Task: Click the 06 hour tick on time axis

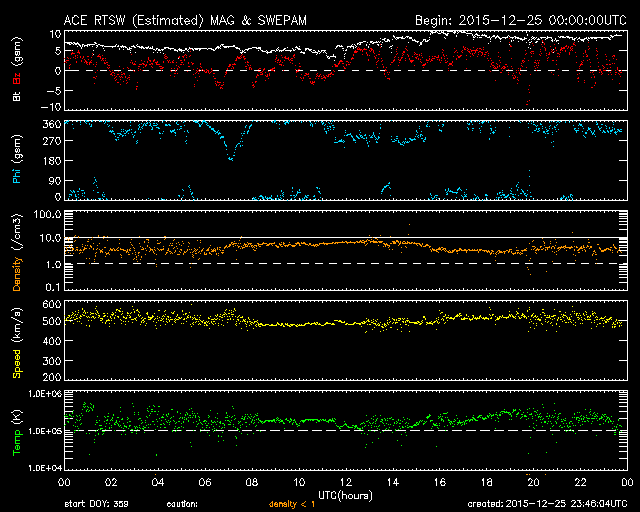Action: click(204, 483)
